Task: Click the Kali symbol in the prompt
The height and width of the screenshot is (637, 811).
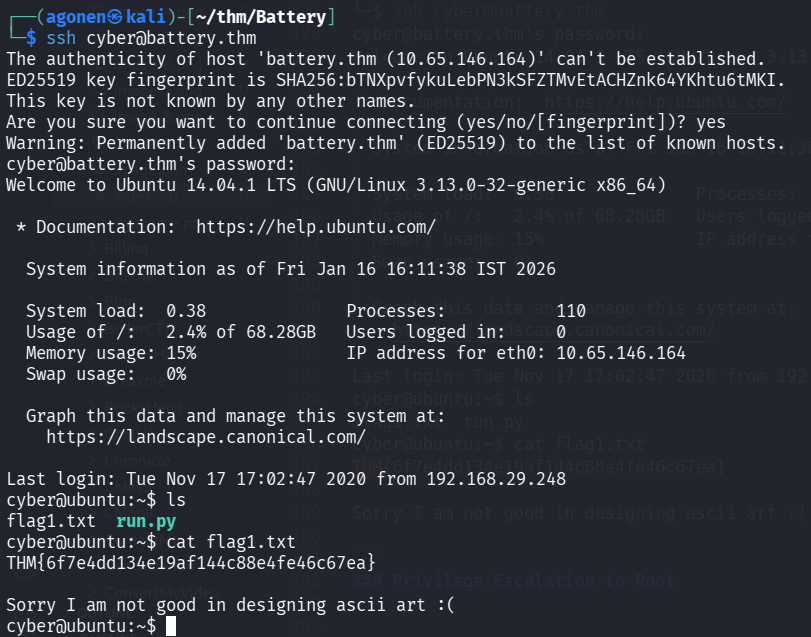Action: 96,17
